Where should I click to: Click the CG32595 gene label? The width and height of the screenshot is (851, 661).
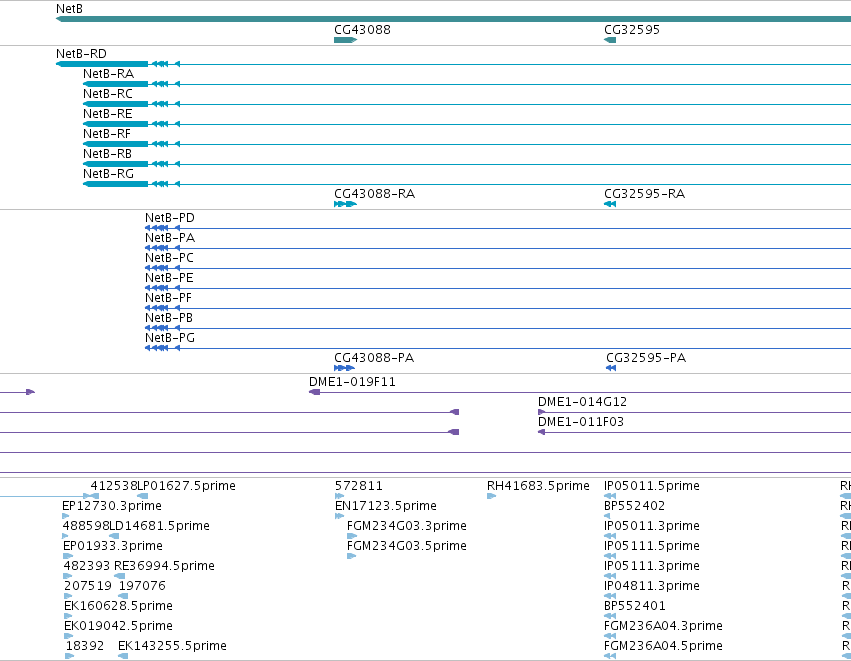pos(632,30)
